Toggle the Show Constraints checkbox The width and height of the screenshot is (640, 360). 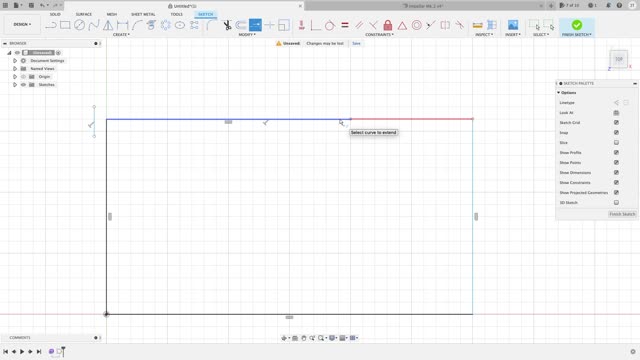click(616, 182)
